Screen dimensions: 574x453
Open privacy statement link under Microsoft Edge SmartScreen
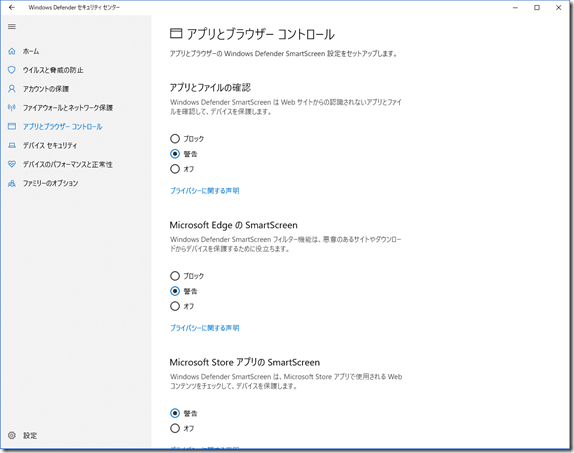(x=205, y=328)
